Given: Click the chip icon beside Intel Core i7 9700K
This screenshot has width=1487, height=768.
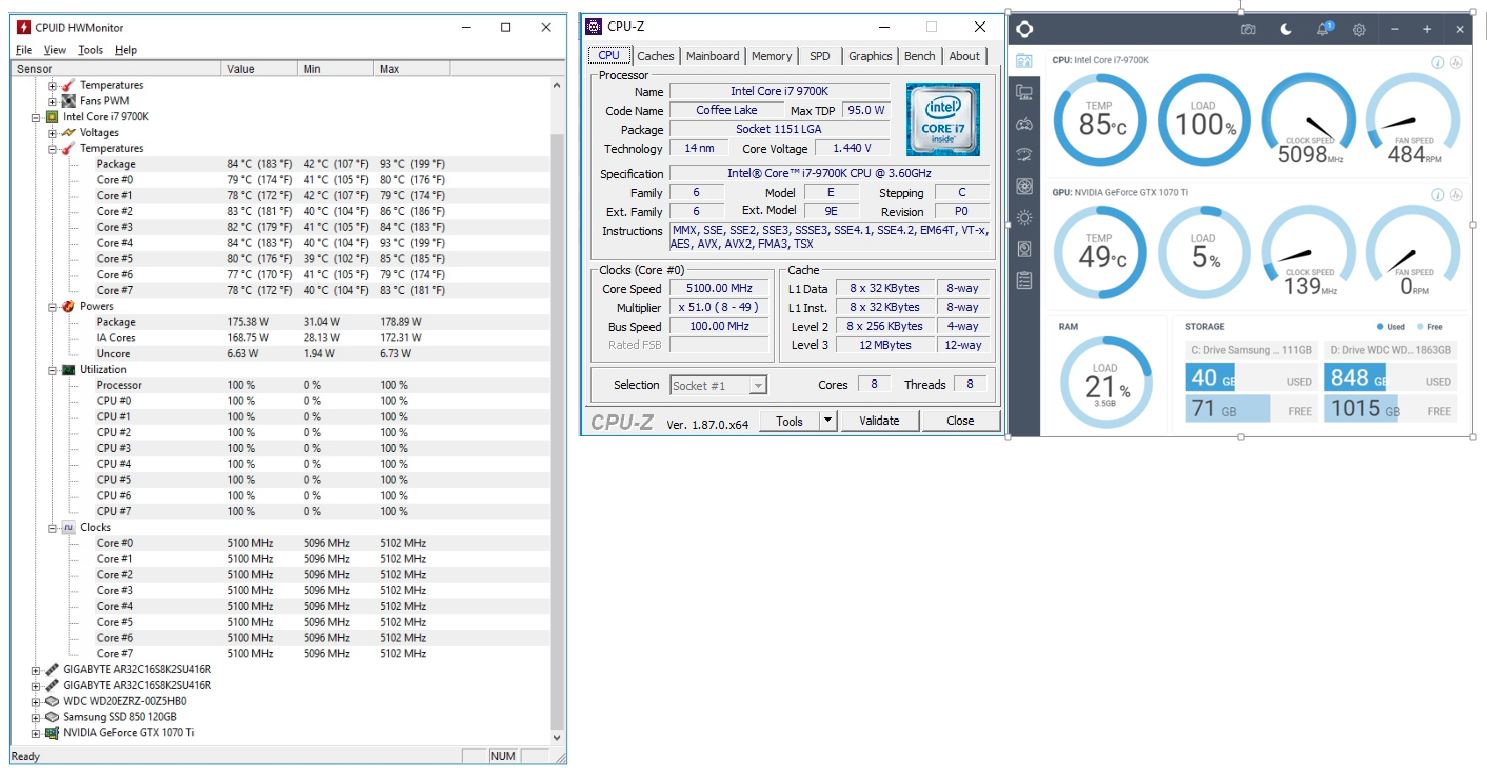Looking at the screenshot, I should tap(53, 117).
